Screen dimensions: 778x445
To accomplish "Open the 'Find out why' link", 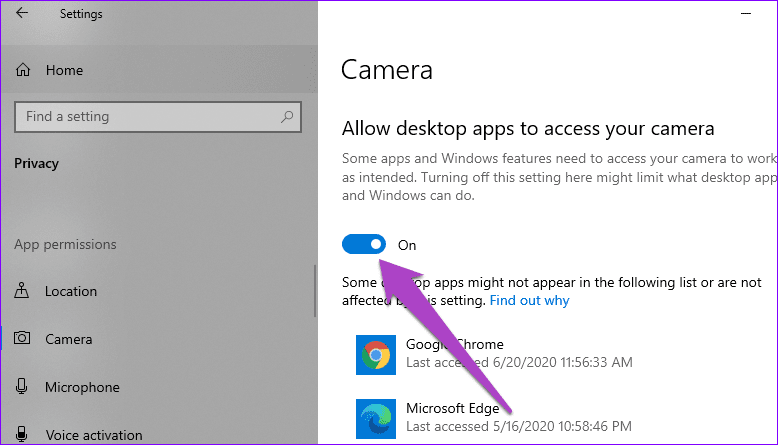I will [529, 301].
